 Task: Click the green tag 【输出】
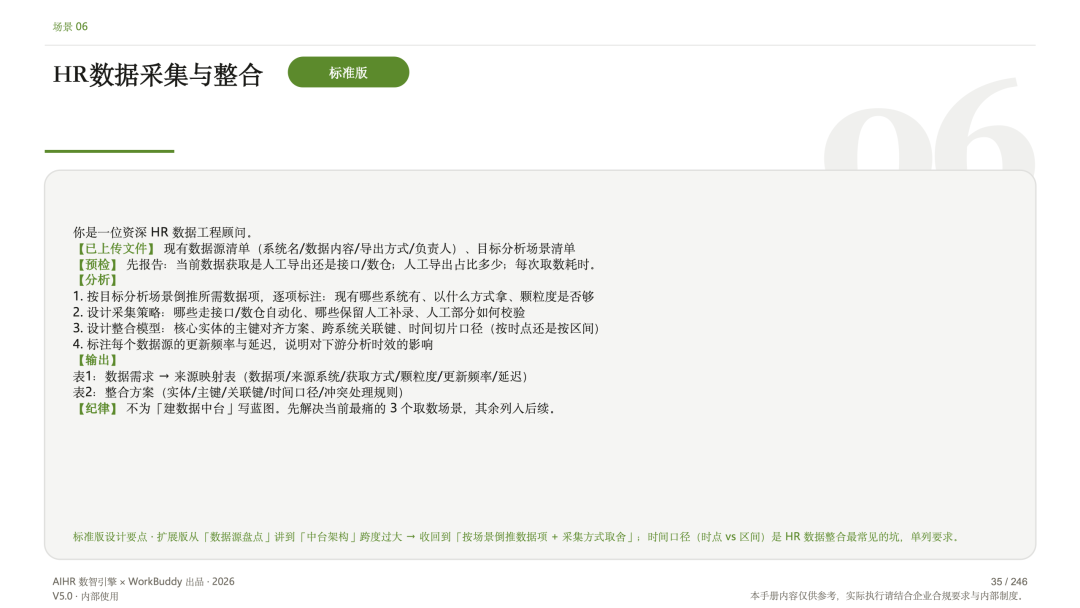[97, 360]
